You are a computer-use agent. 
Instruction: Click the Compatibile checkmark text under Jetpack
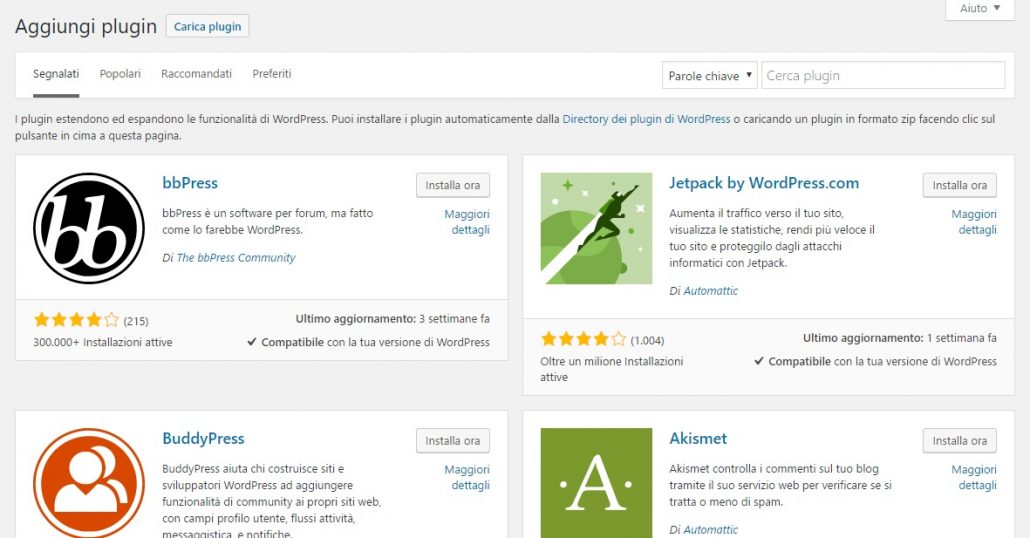pyautogui.click(x=876, y=361)
